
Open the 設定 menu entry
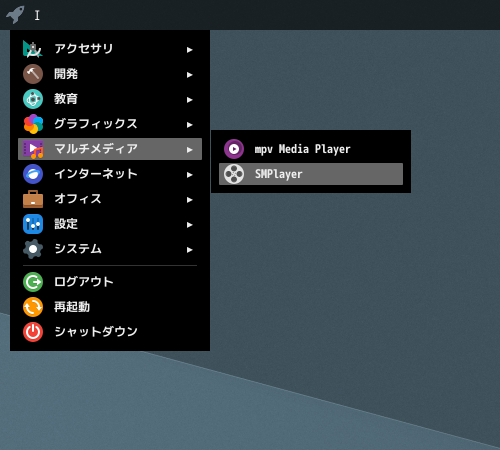pyautogui.click(x=110, y=224)
